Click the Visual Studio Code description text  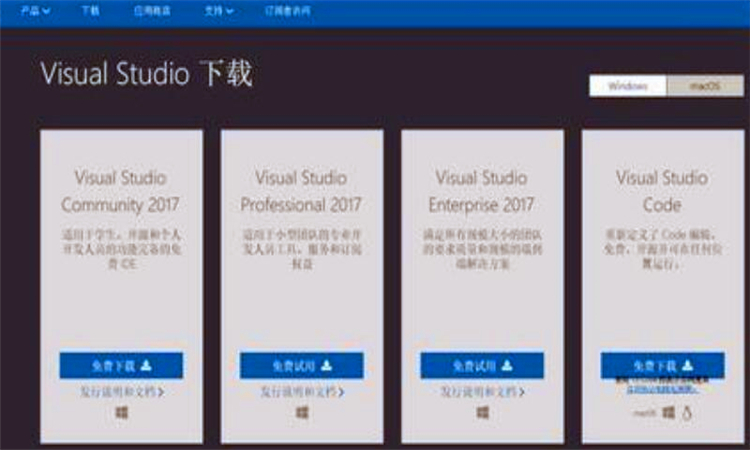coord(662,249)
